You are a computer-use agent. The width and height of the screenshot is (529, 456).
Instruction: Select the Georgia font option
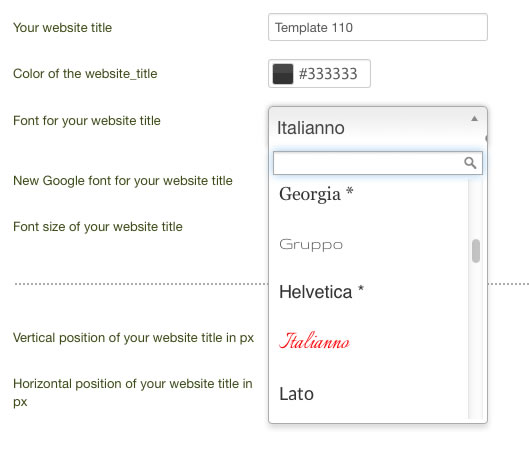coord(369,194)
